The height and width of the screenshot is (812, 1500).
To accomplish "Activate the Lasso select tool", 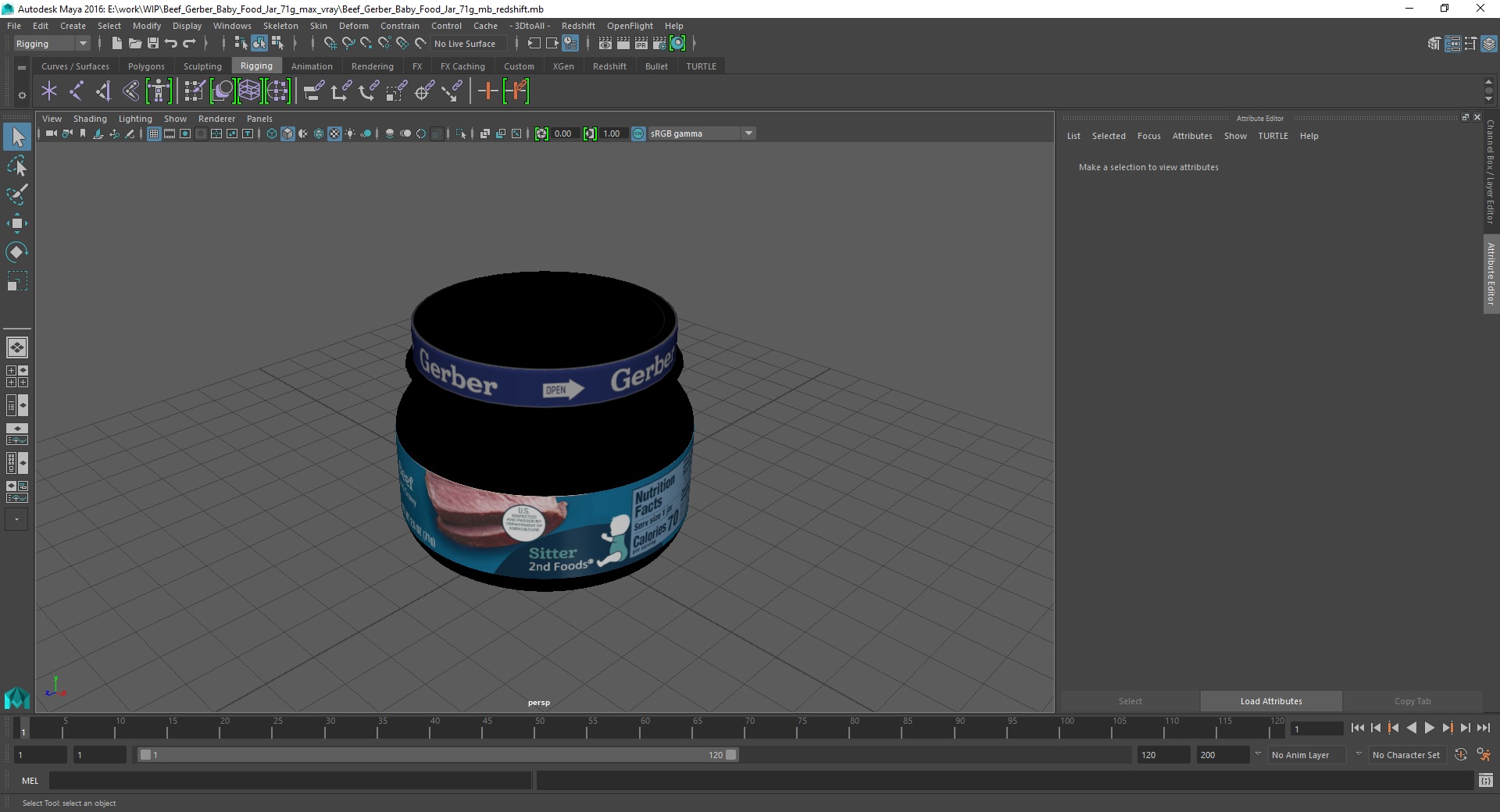I will pyautogui.click(x=16, y=166).
